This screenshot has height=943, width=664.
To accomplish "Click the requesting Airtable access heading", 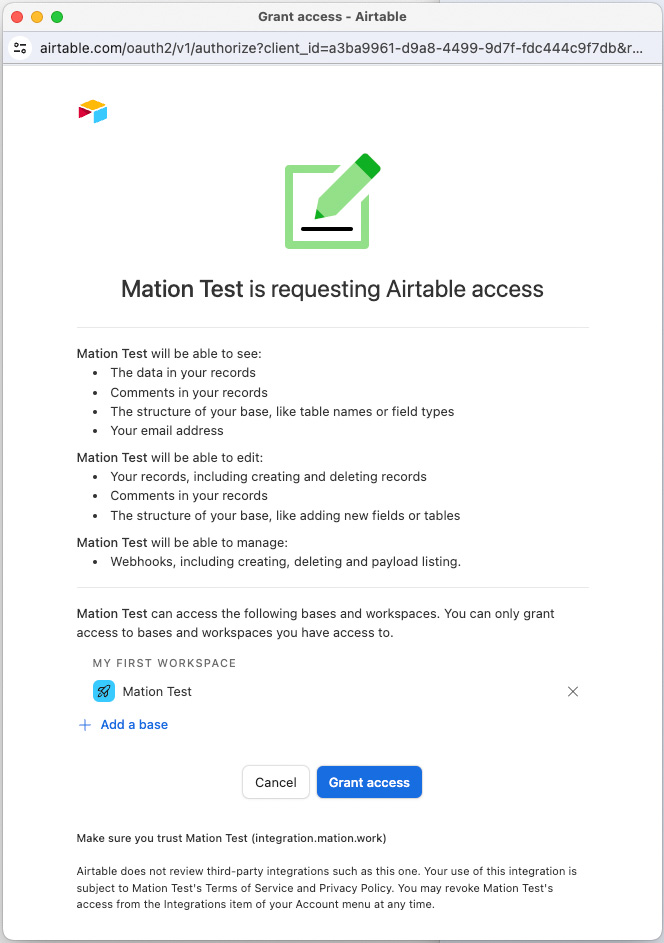I will [332, 289].
